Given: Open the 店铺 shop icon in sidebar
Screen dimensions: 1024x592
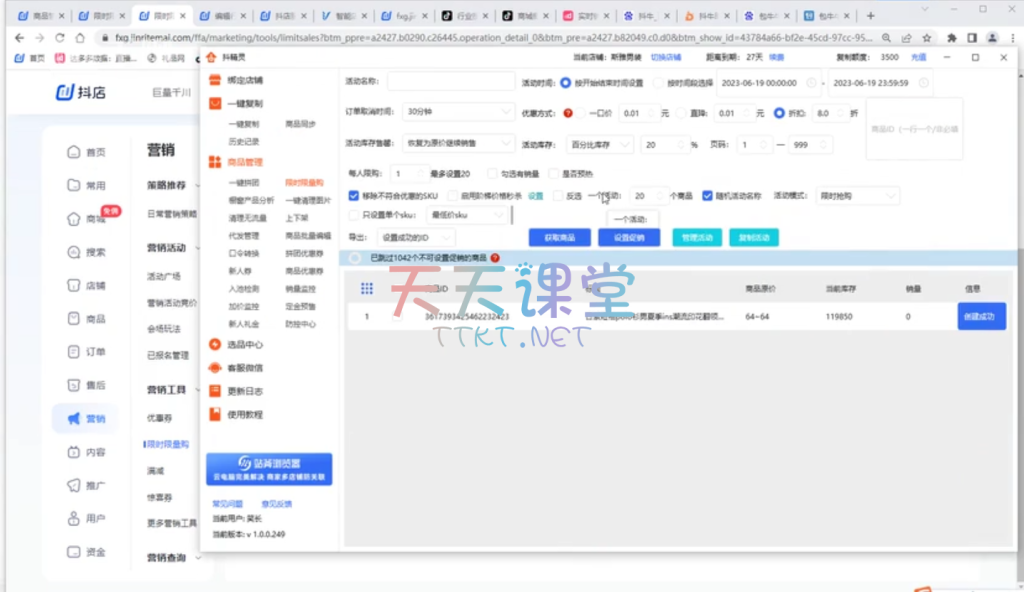Looking at the screenshot, I should (x=73, y=285).
